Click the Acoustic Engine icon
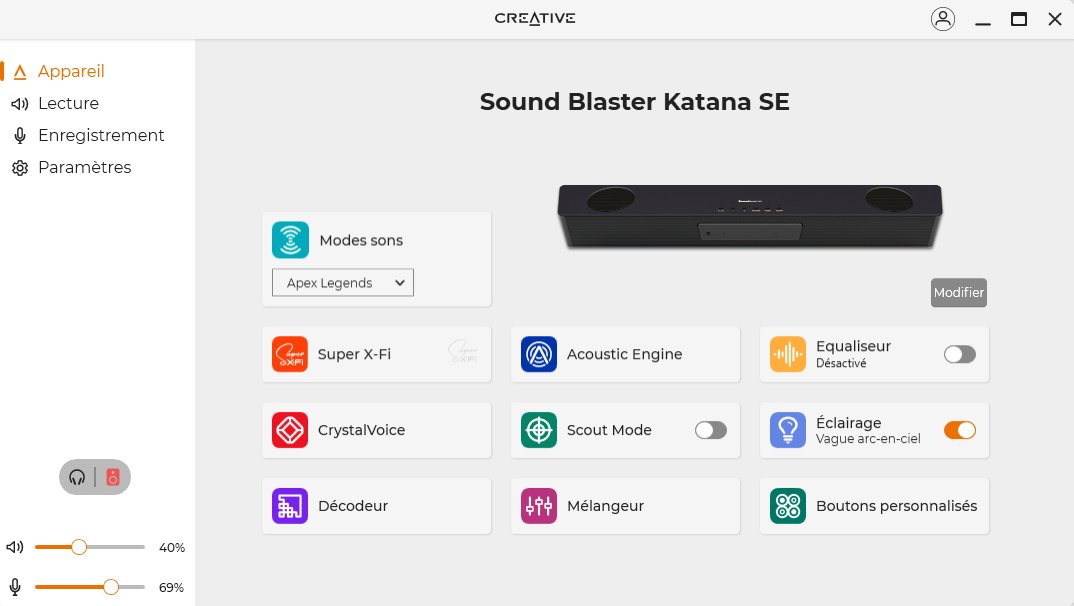This screenshot has height=606, width=1074. click(x=539, y=354)
